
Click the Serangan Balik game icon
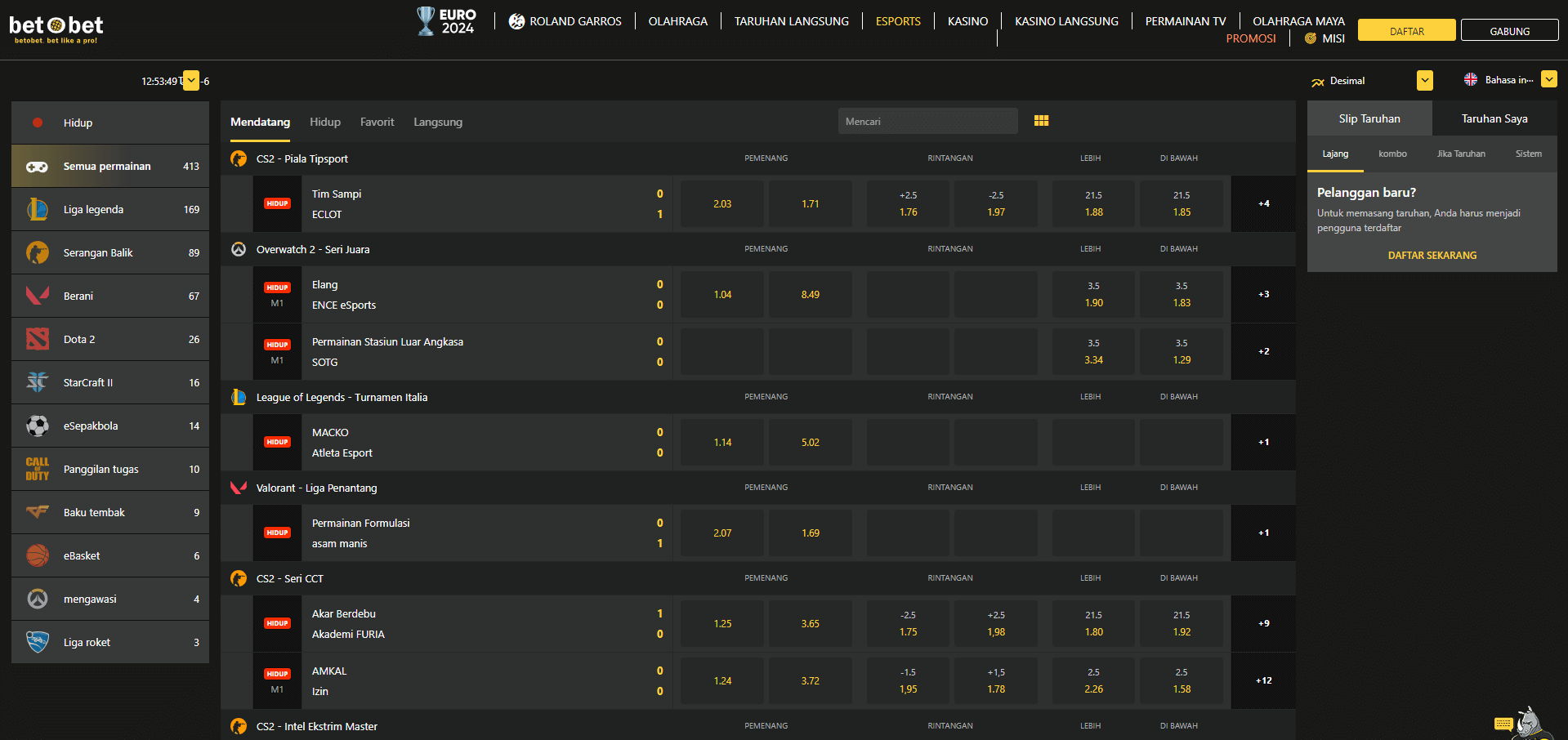point(37,252)
